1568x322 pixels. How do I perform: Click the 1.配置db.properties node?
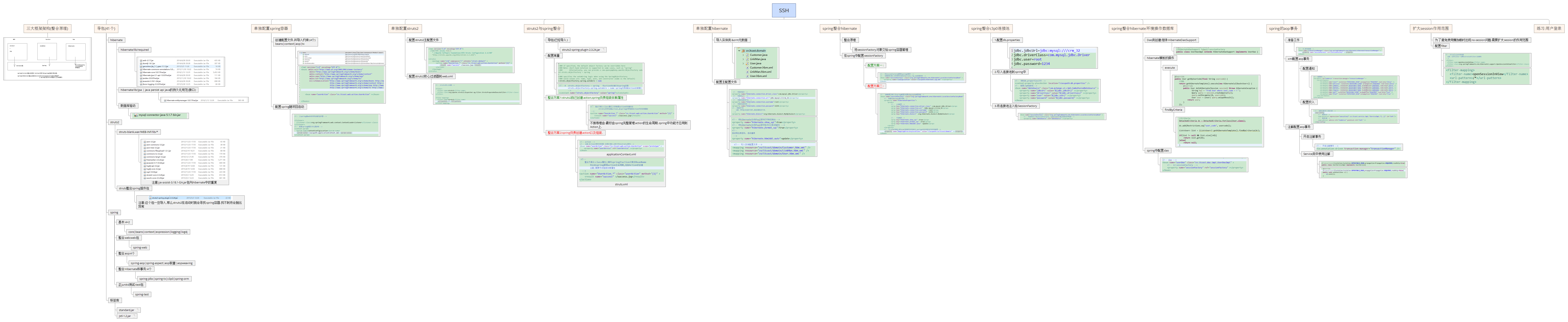click(1007, 40)
